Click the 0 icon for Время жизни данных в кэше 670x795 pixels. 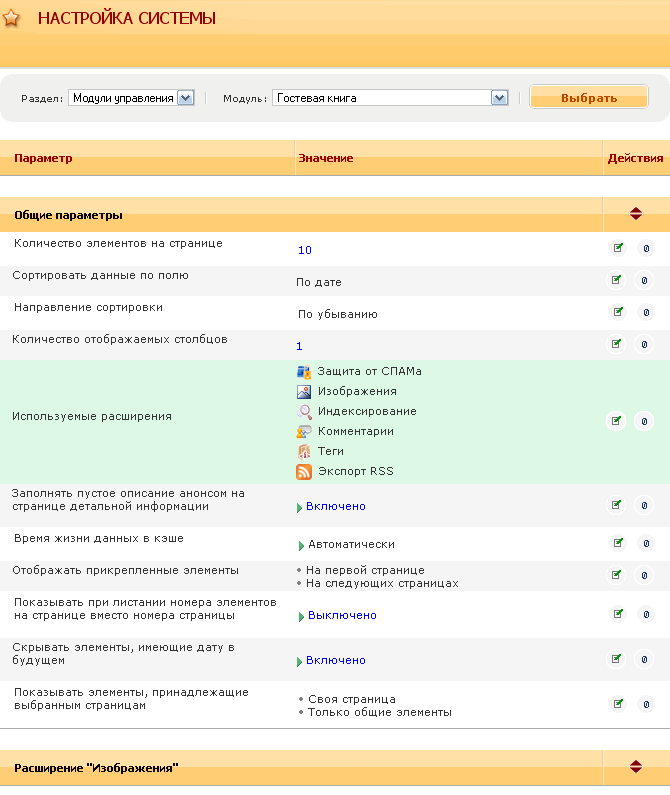(645, 543)
